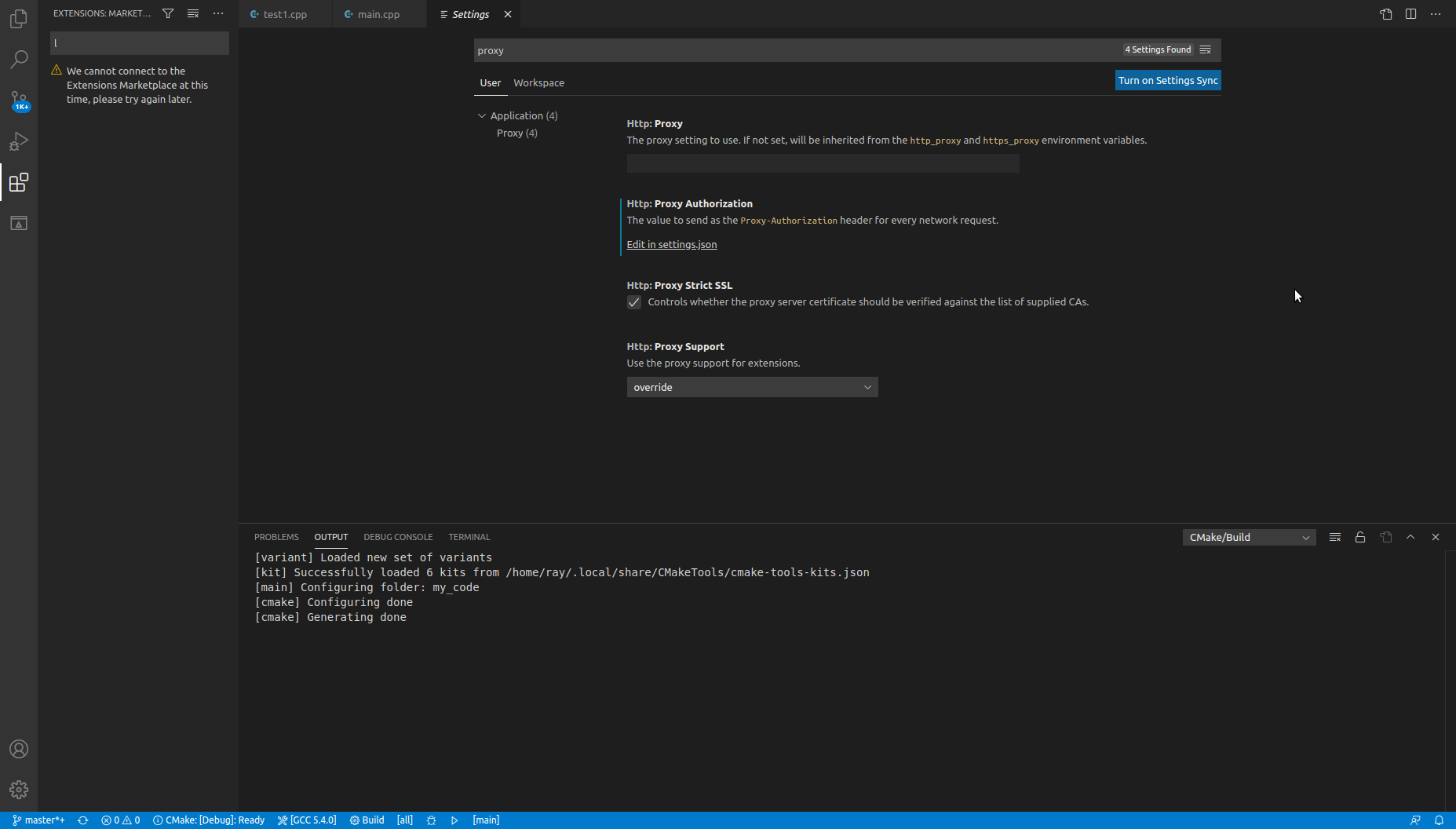Click Turn on Settings Sync button

1168,80
